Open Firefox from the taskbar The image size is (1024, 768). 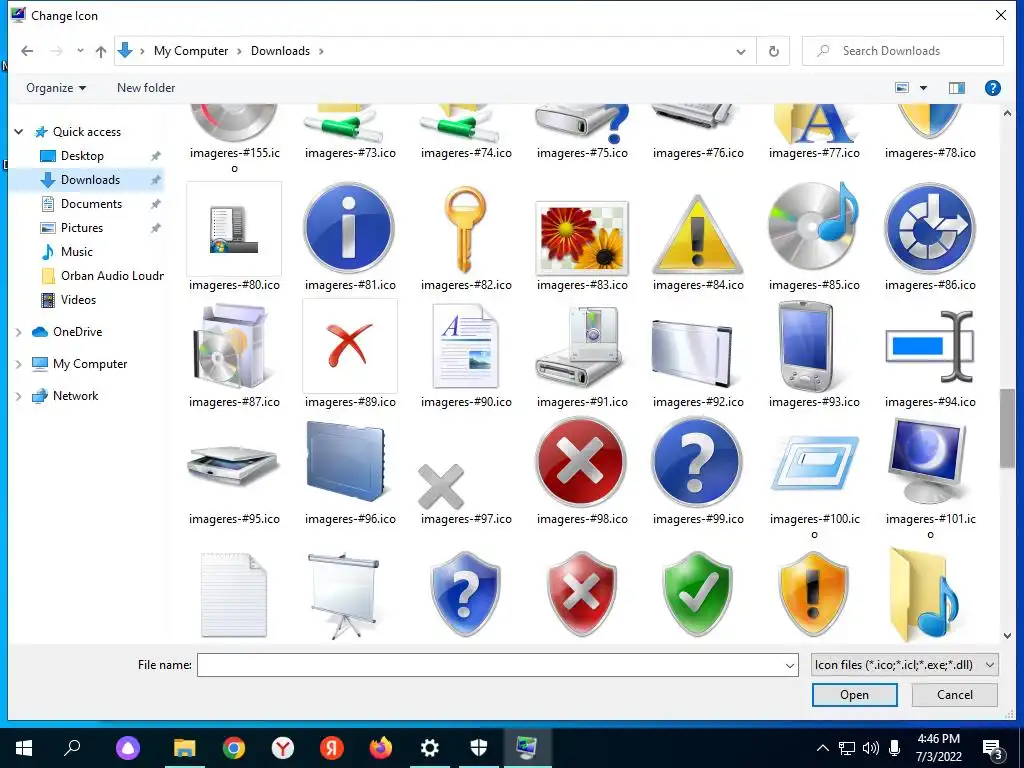tap(381, 748)
